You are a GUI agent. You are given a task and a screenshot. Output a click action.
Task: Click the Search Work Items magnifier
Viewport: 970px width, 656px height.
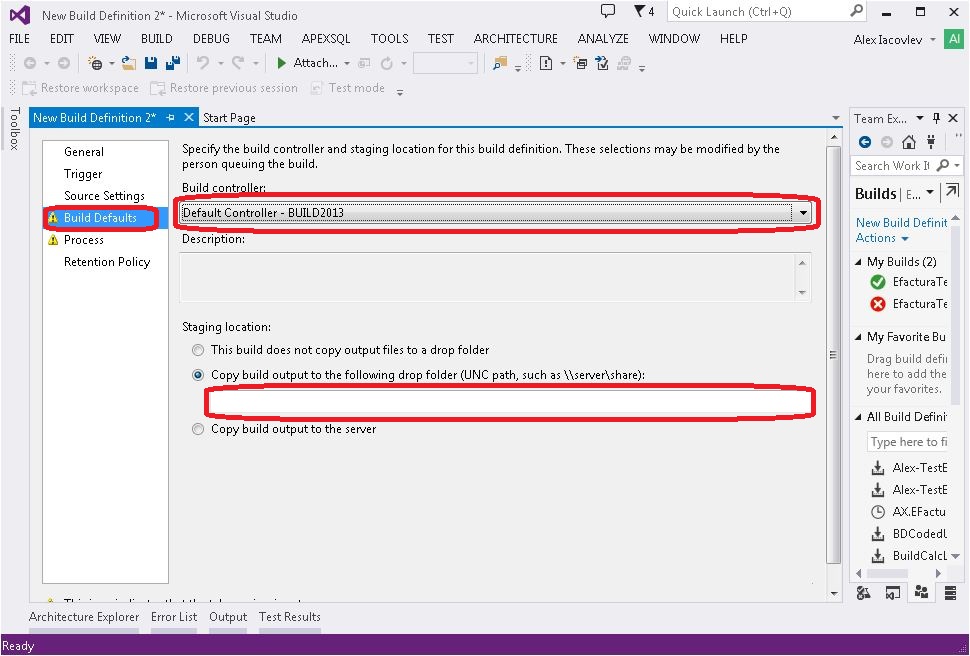[943, 165]
